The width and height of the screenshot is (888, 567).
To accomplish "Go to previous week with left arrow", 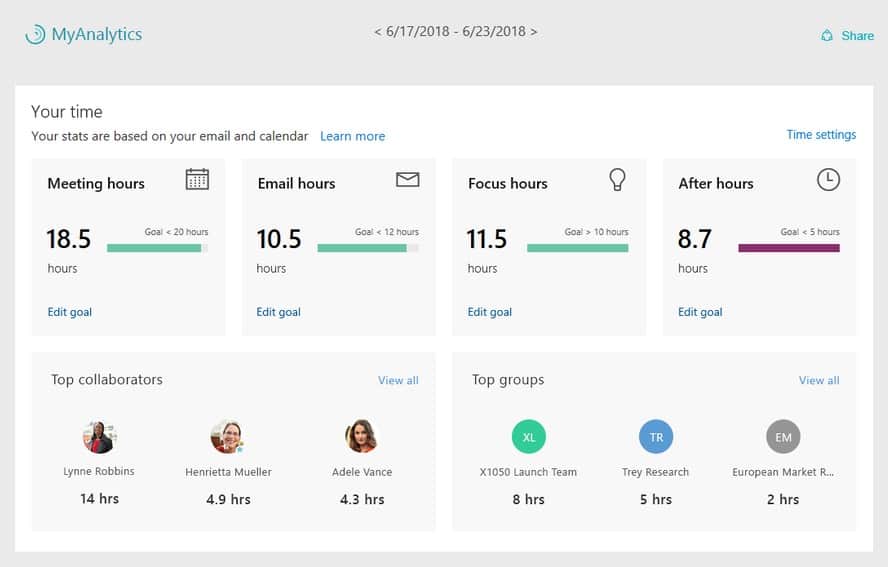I will [x=378, y=32].
